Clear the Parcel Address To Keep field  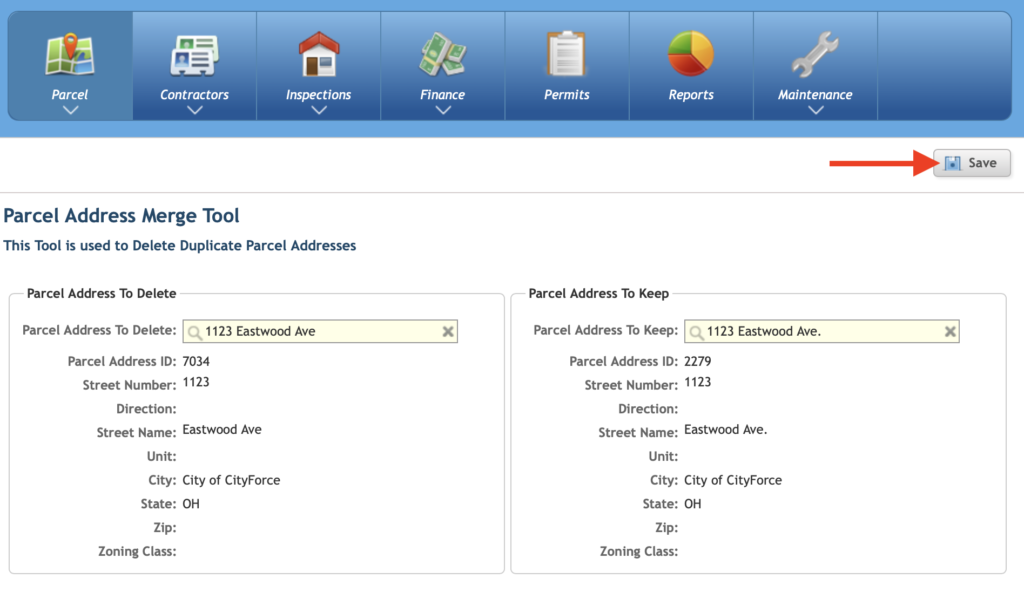pyautogui.click(x=950, y=332)
